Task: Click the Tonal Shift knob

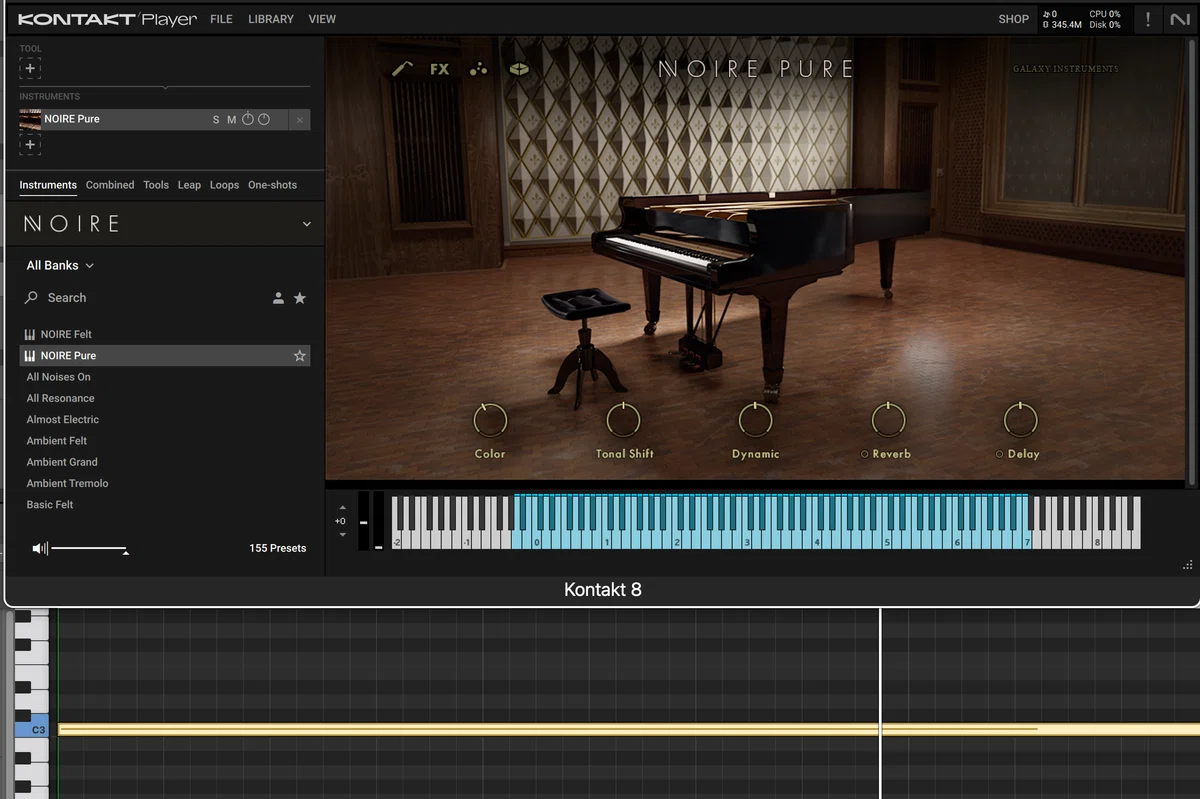Action: point(624,420)
